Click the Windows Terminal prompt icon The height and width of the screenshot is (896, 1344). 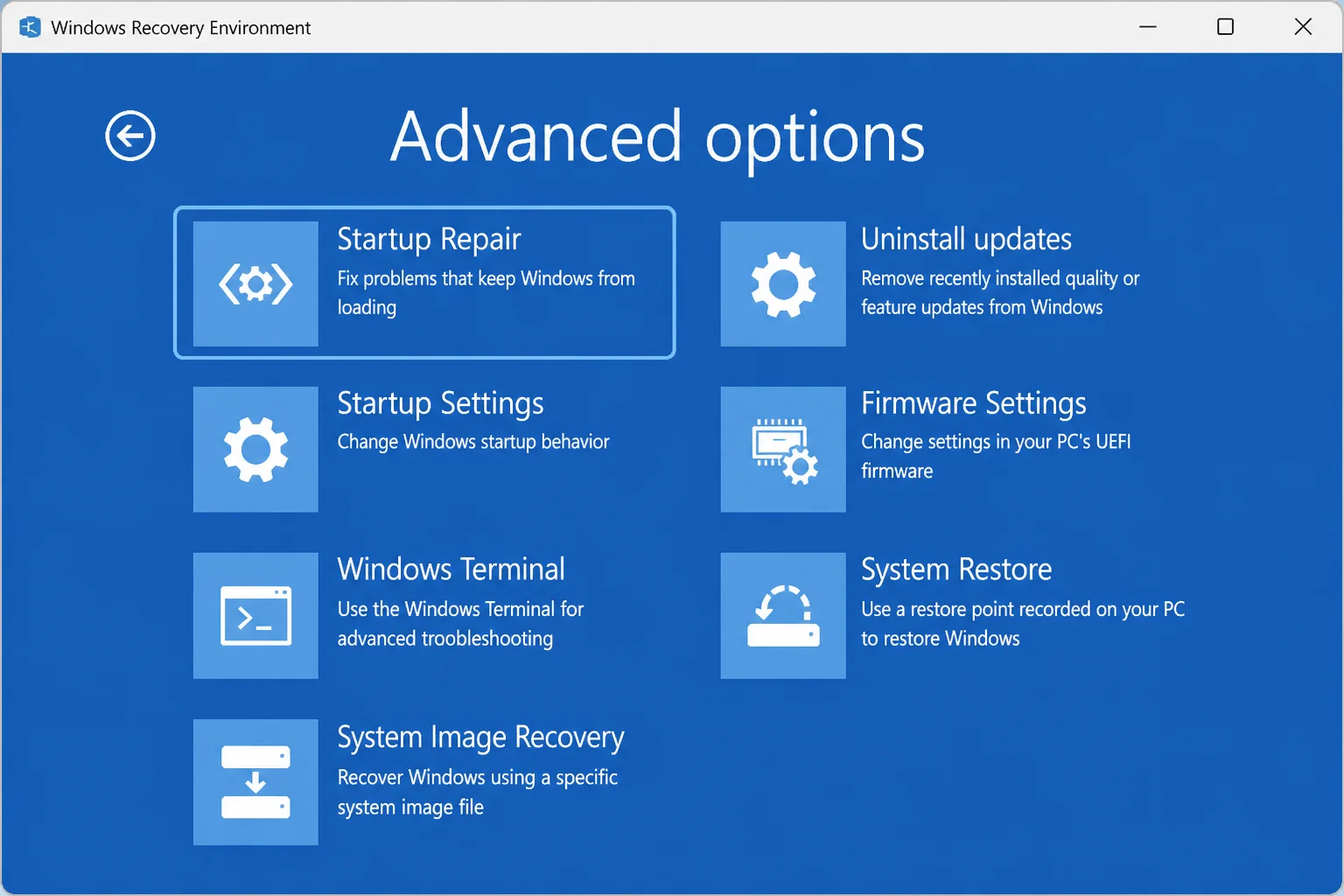point(255,615)
